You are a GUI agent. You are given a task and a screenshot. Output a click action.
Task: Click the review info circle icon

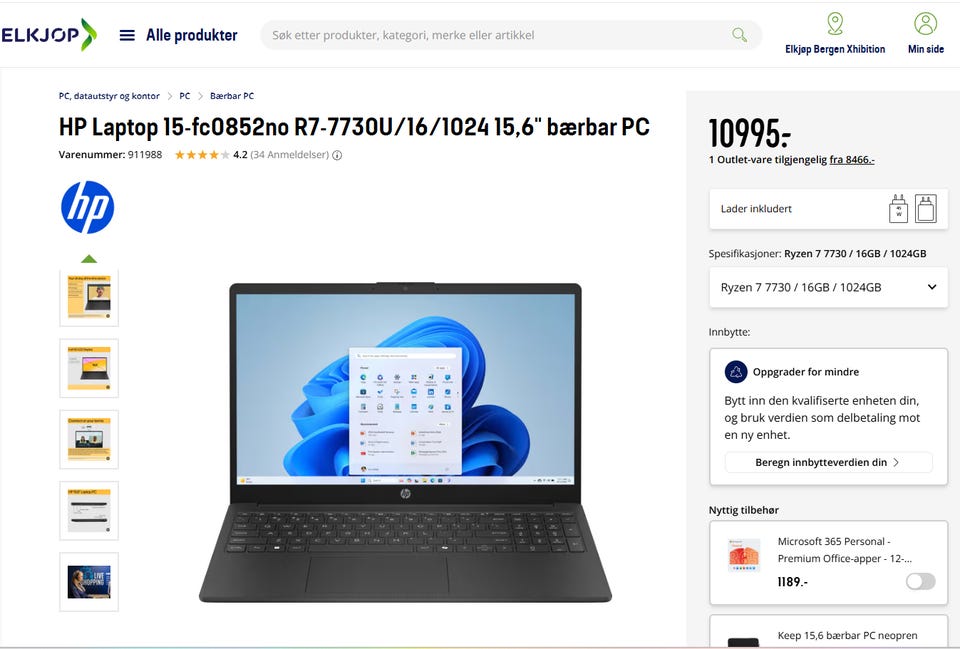click(337, 155)
